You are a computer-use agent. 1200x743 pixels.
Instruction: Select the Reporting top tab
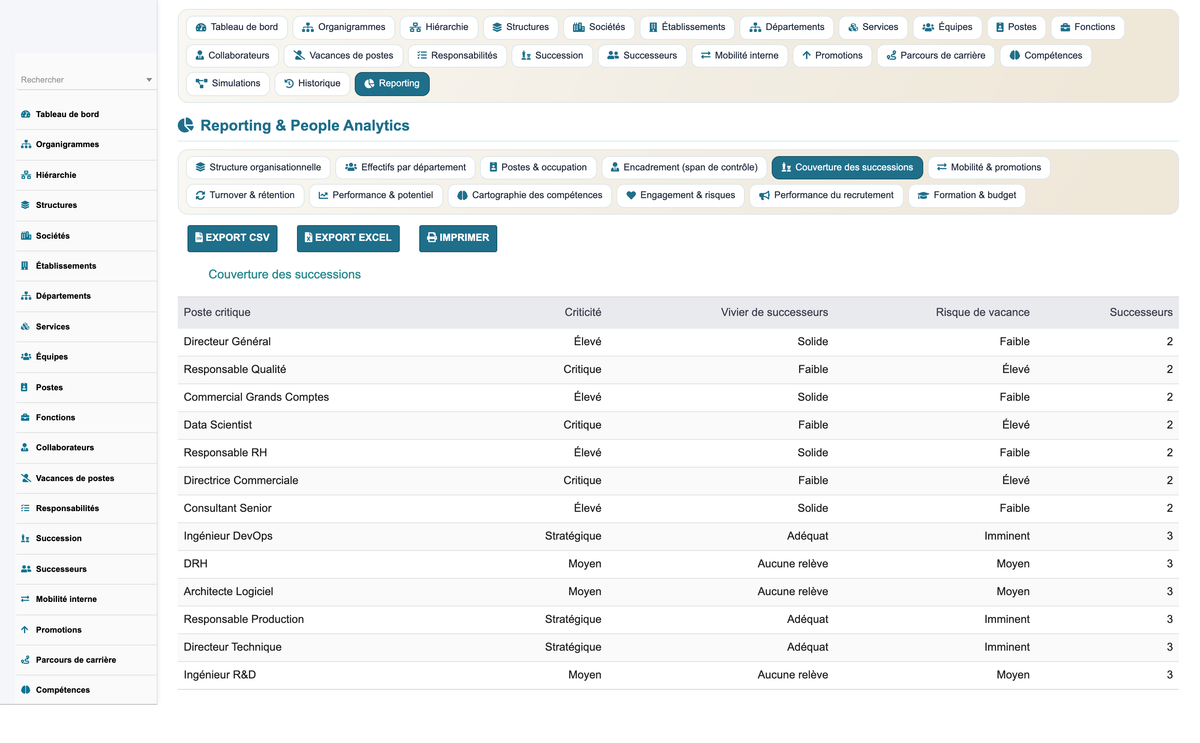[392, 84]
